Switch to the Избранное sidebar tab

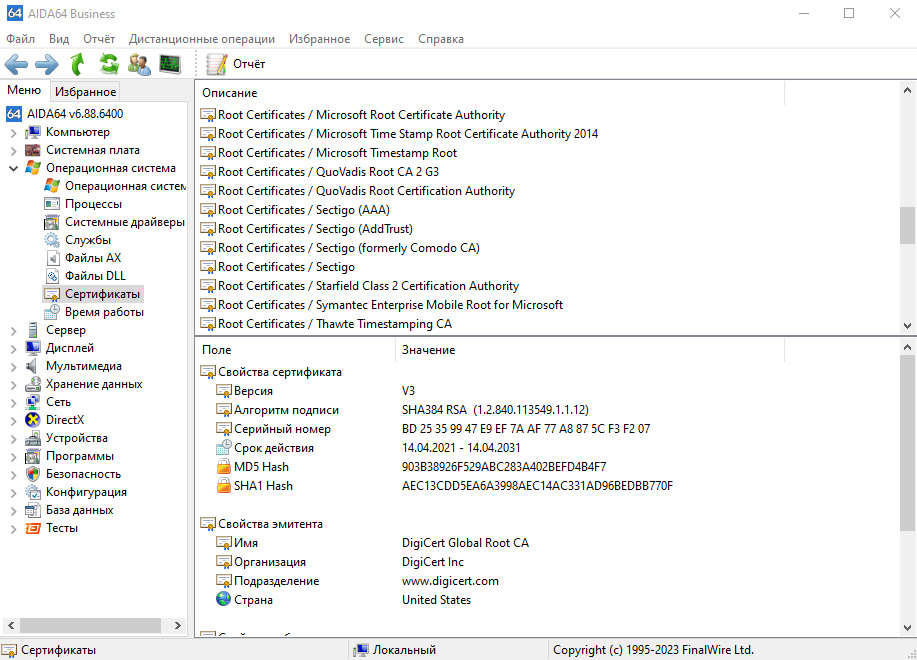tap(85, 92)
